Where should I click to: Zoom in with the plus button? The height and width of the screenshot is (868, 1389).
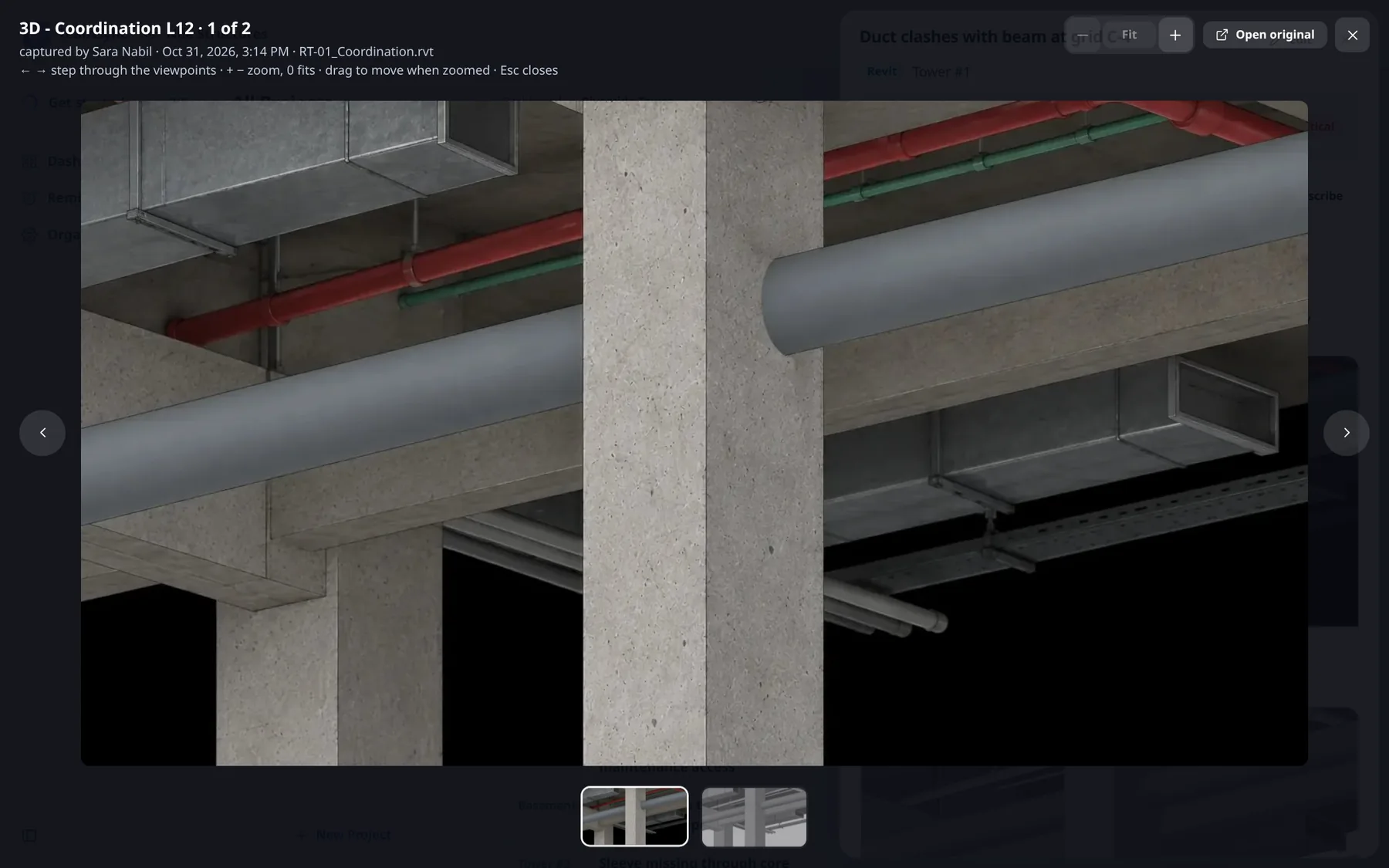tap(1175, 35)
